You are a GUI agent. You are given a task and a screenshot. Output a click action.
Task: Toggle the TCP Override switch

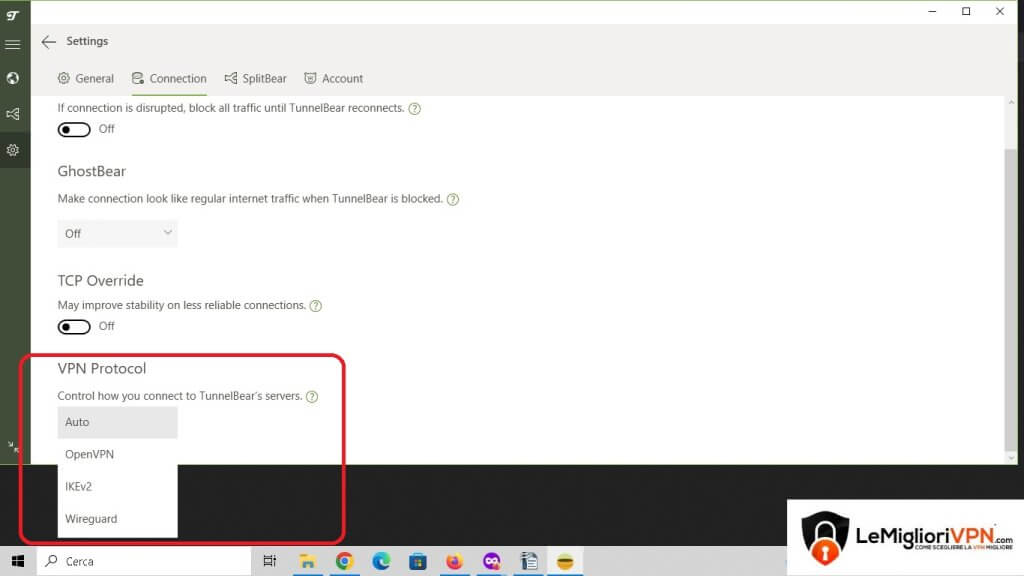74,327
